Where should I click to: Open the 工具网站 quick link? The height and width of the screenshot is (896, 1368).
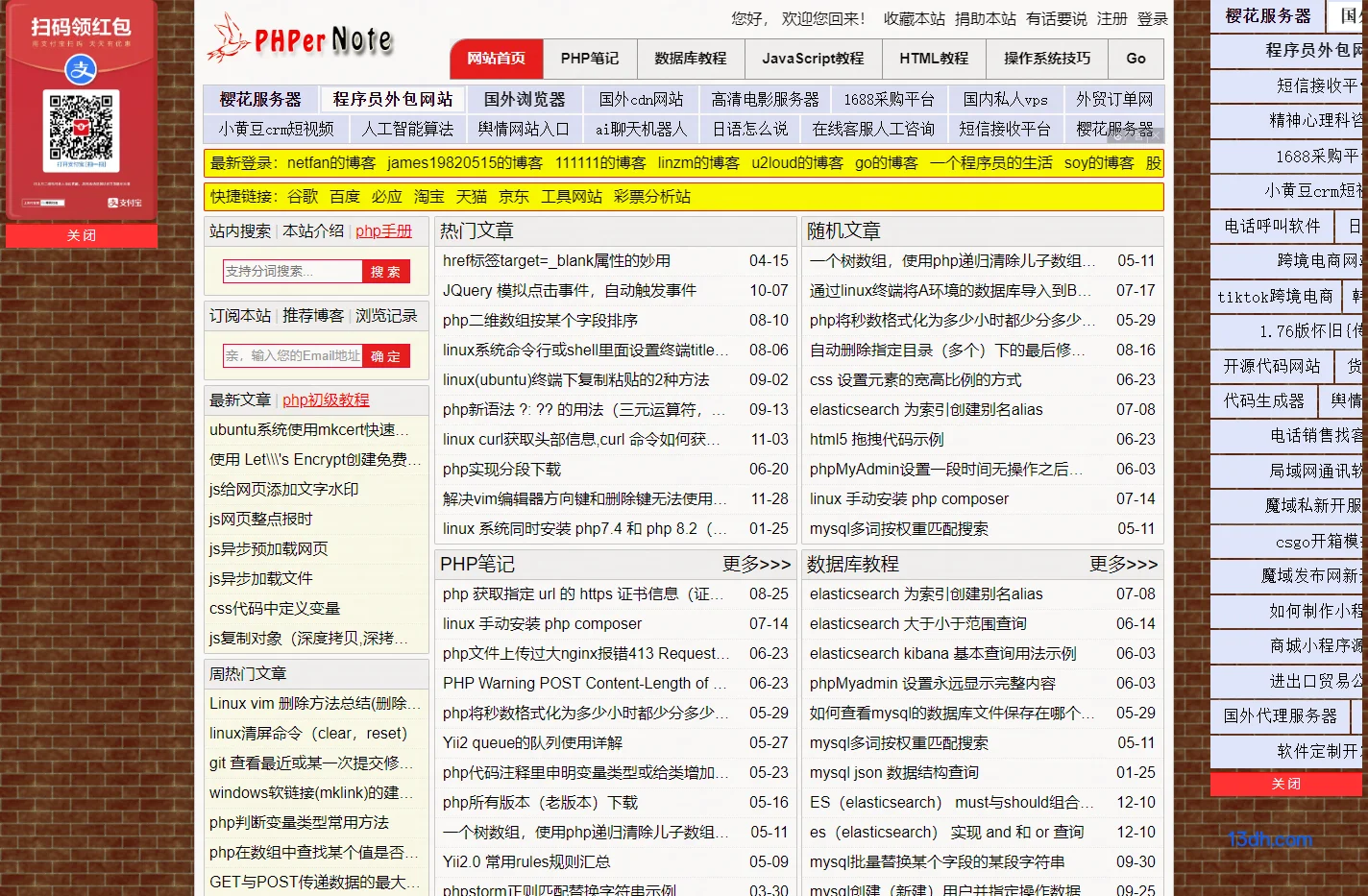[572, 197]
